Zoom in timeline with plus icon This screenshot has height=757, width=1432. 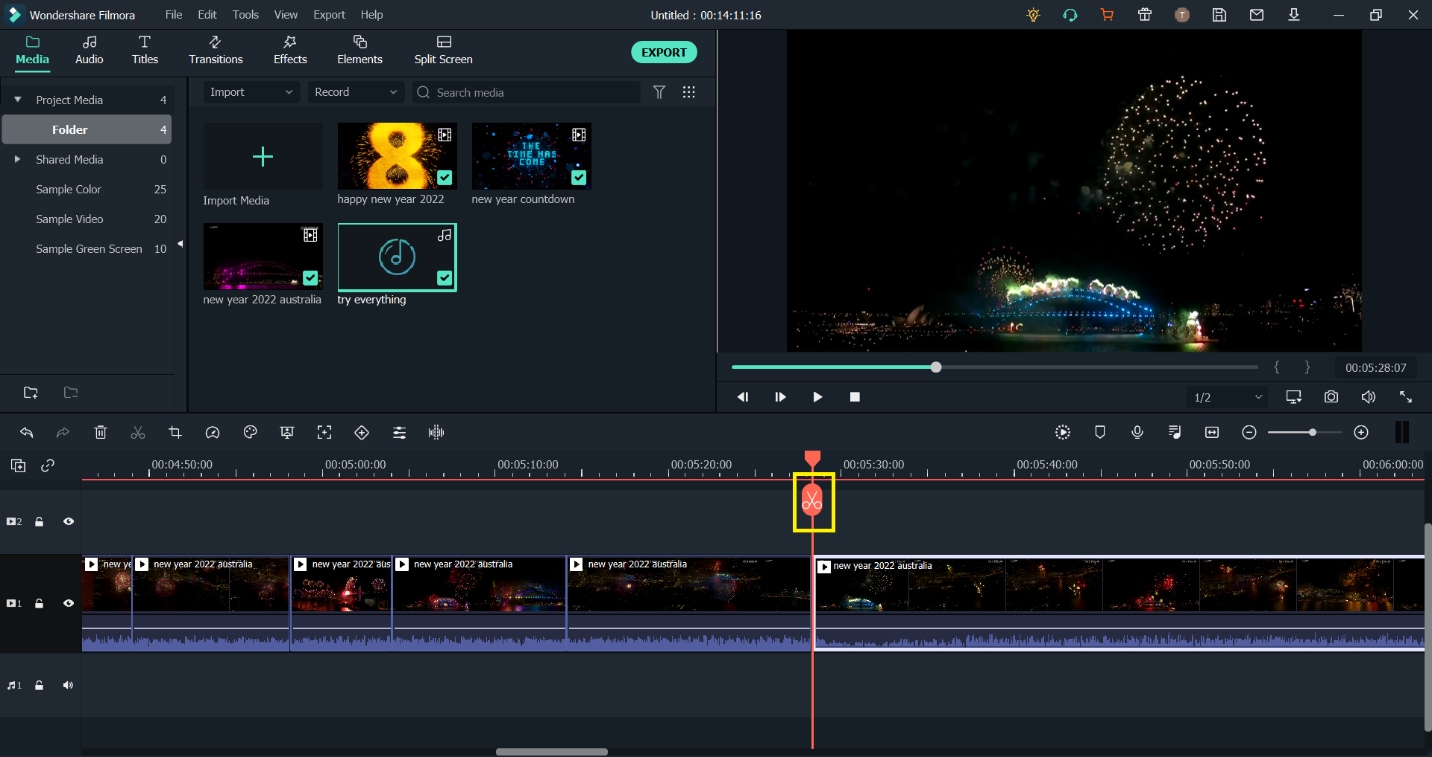pyautogui.click(x=1361, y=432)
